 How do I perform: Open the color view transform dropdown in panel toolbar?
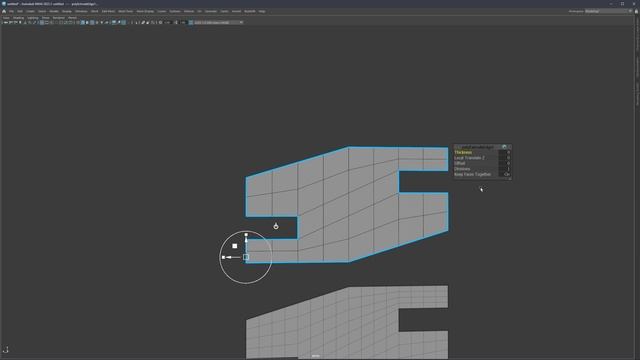click(218, 22)
